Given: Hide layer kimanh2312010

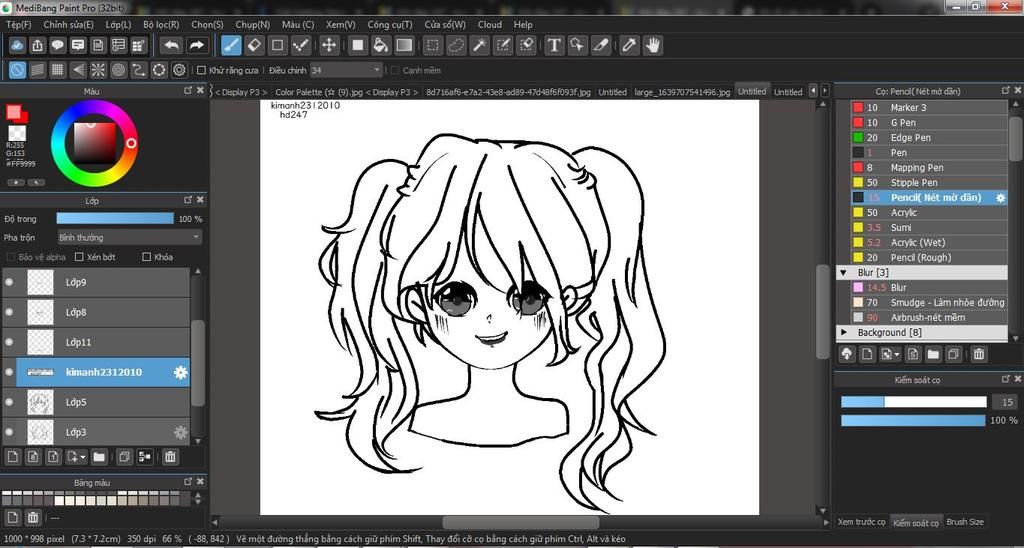Looking at the screenshot, I should [x=9, y=372].
